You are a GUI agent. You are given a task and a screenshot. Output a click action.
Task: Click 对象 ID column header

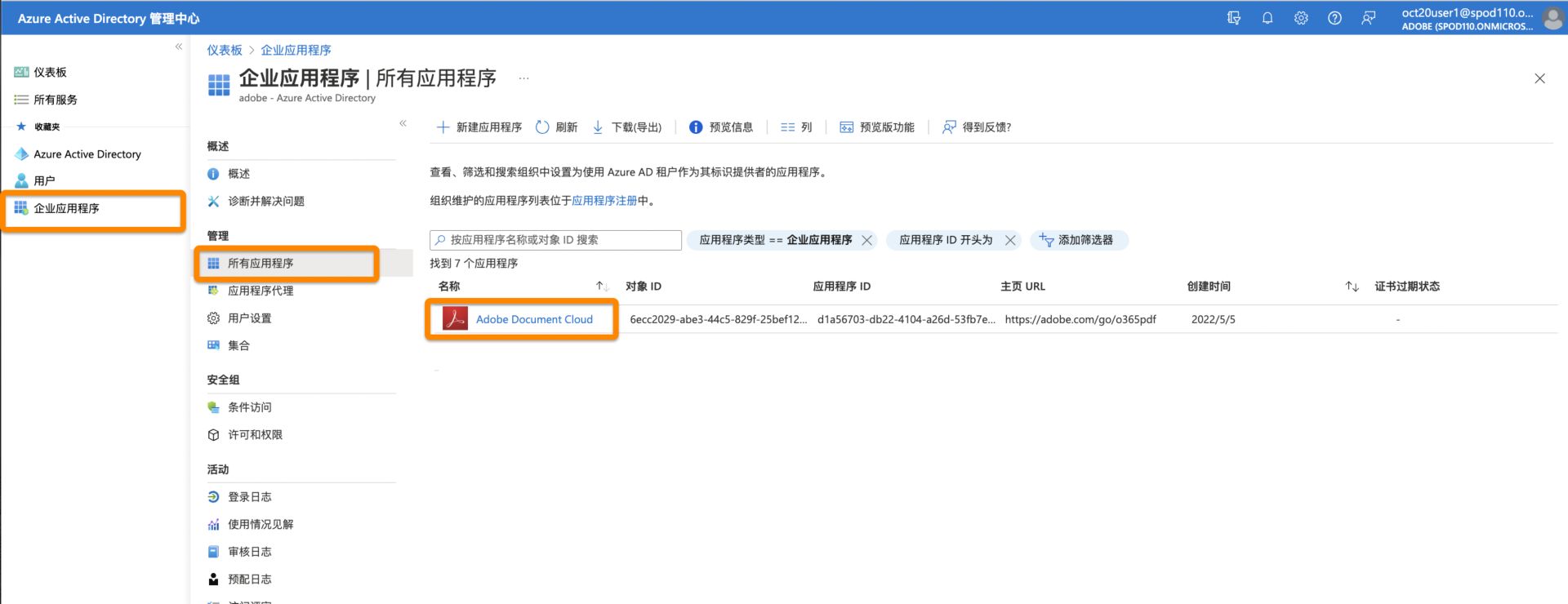click(x=644, y=286)
